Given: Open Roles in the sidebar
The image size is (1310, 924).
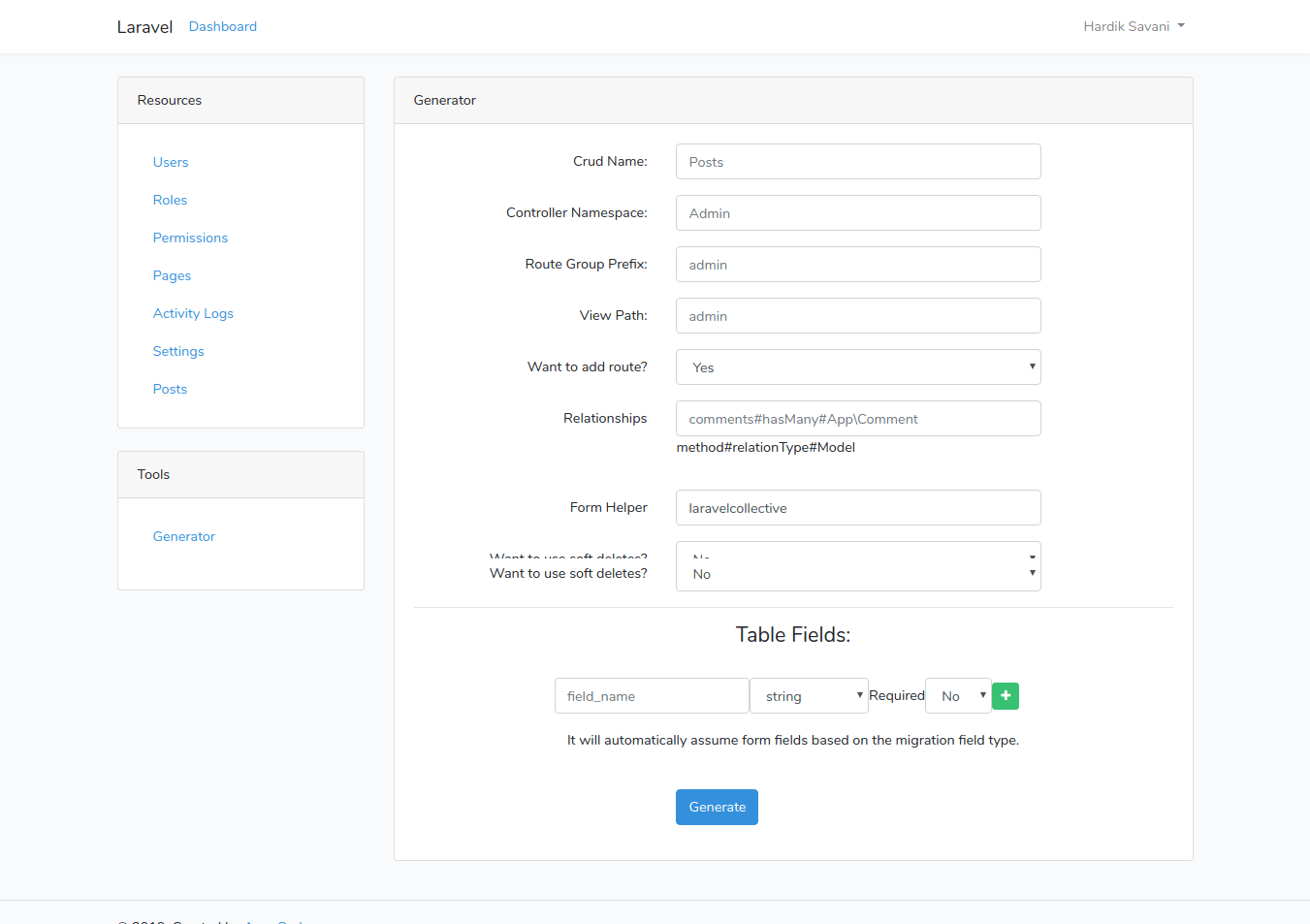Looking at the screenshot, I should tap(170, 200).
